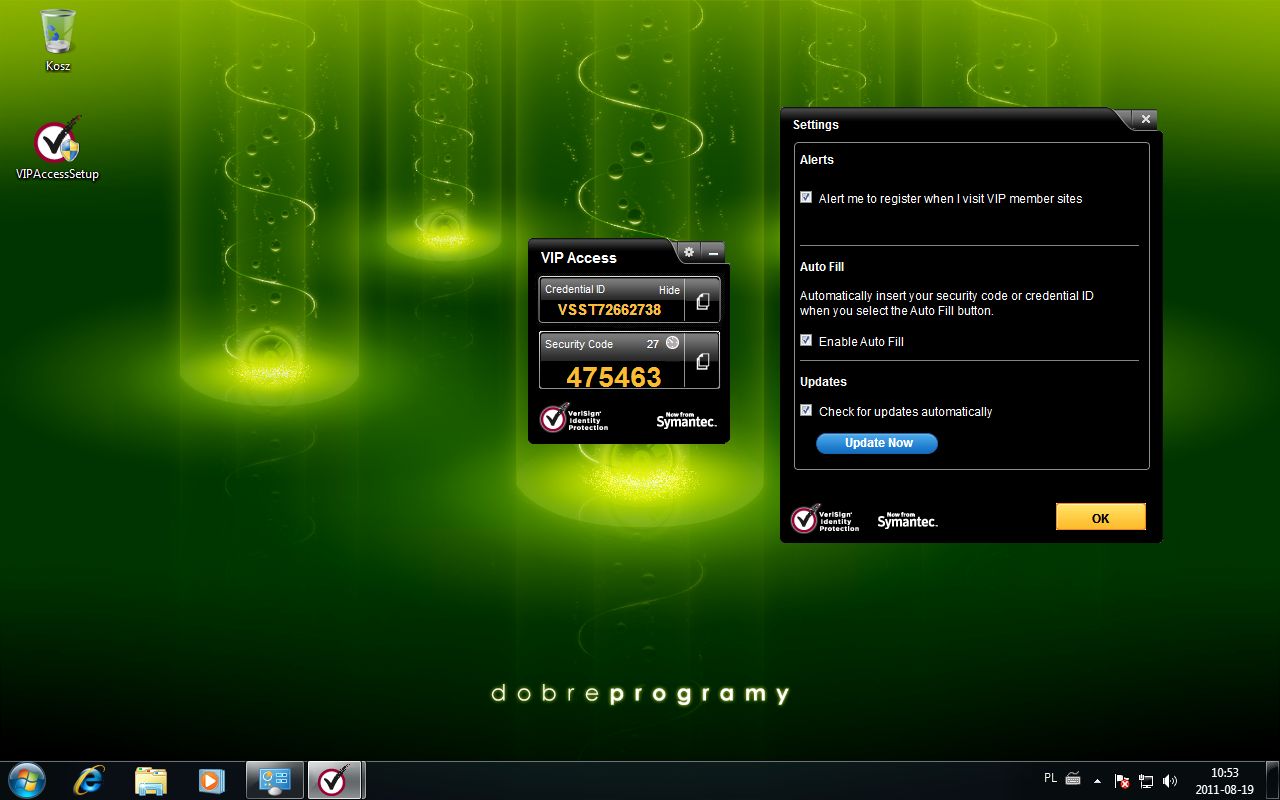1280x800 pixels.
Task: Click Show desktop strip at taskbar end
Action: pos(1272,780)
